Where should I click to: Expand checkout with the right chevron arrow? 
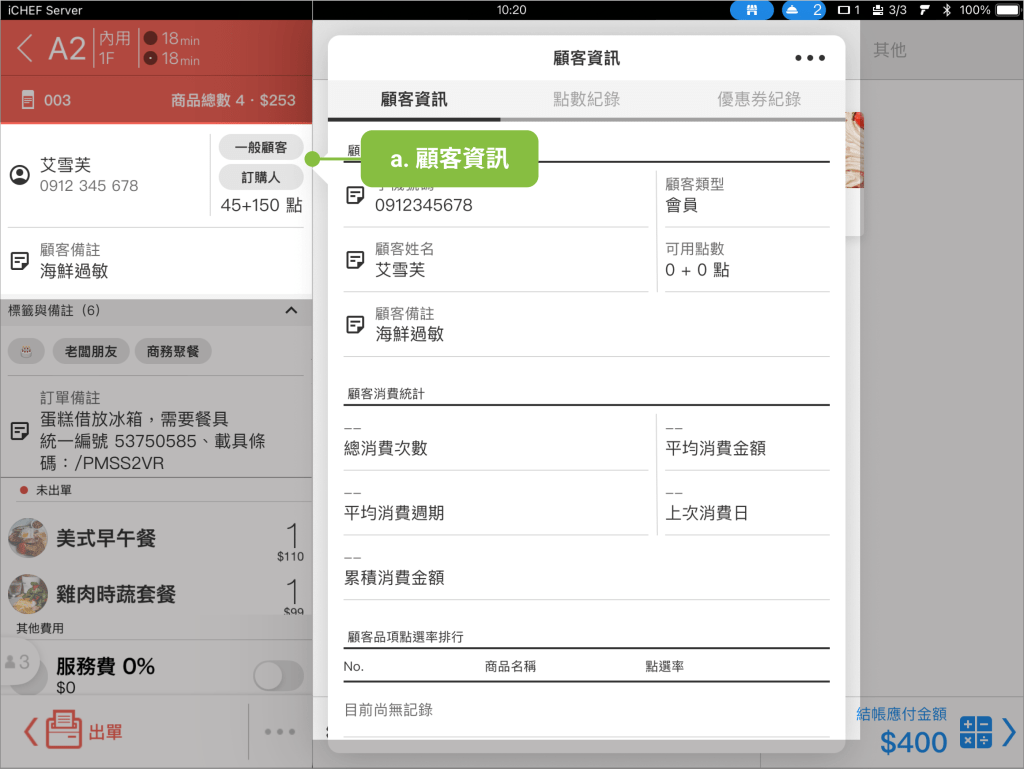click(x=1008, y=732)
